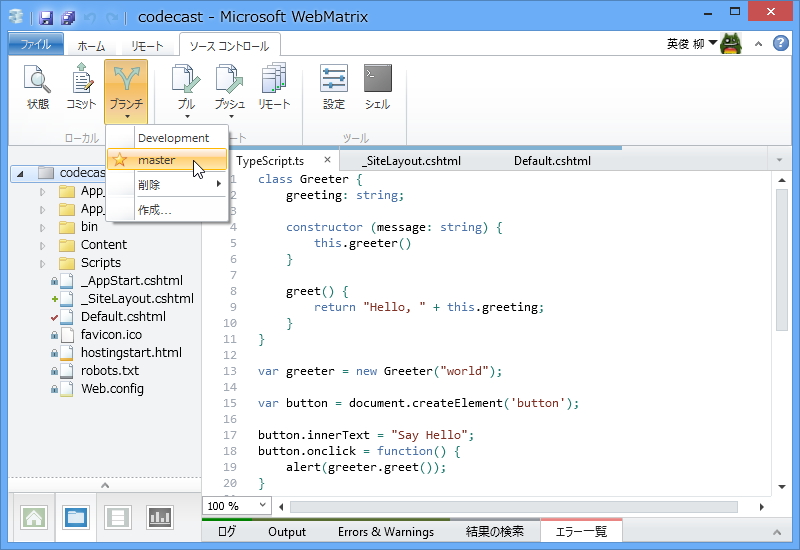Open the Files workspace icon
Screen dimensions: 800x550
[x=76, y=517]
